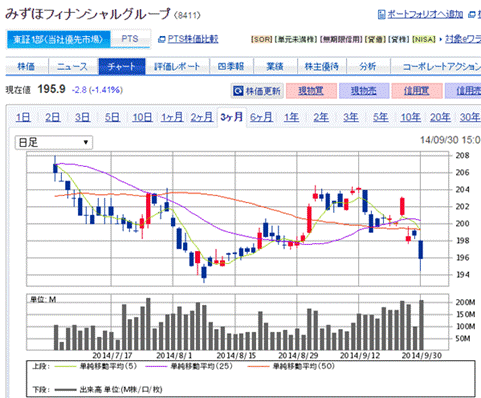481x398 pixels.
Task: Switch to the PTS market tab
Action: pyautogui.click(x=130, y=39)
